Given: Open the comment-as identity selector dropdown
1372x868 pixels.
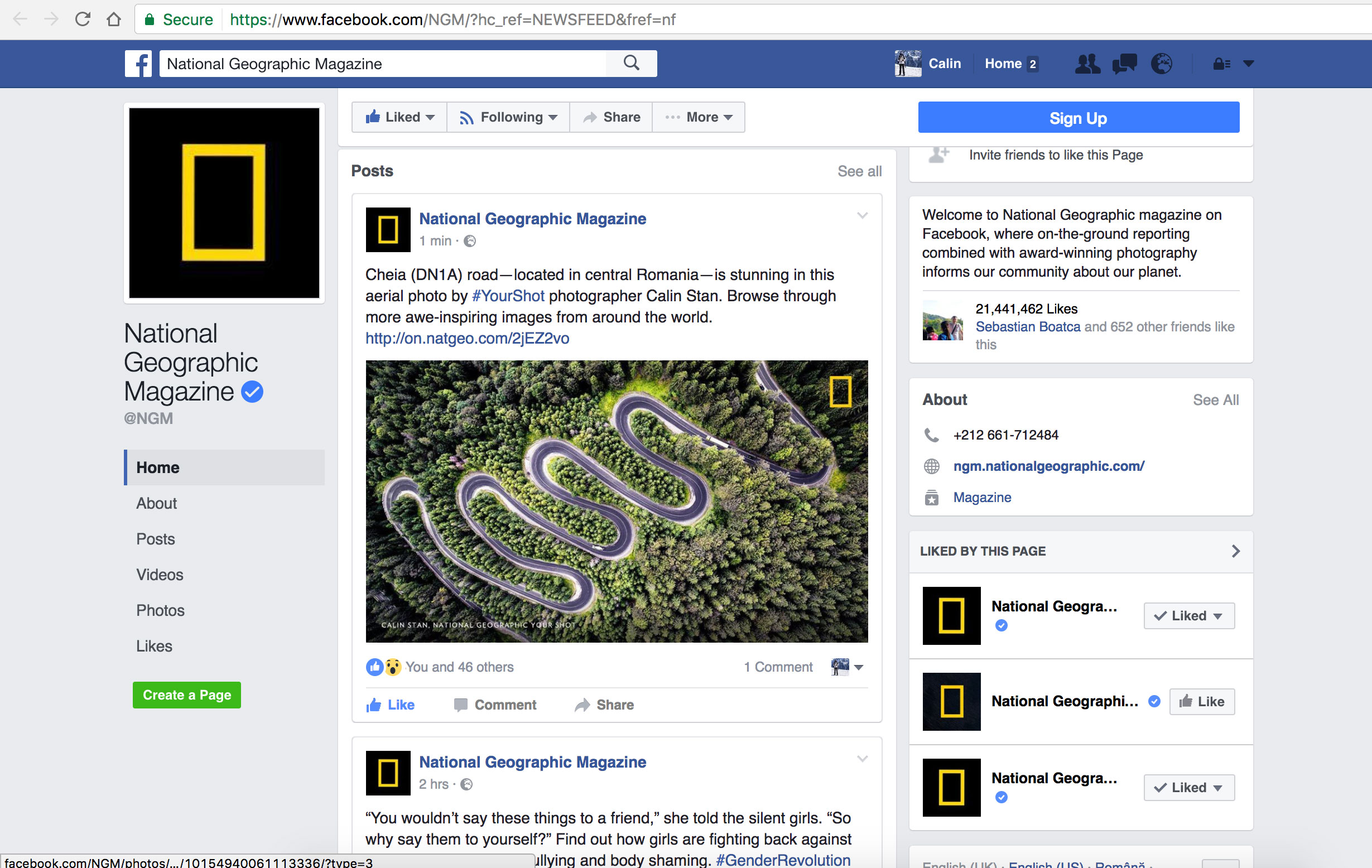Looking at the screenshot, I should pyautogui.click(x=847, y=667).
